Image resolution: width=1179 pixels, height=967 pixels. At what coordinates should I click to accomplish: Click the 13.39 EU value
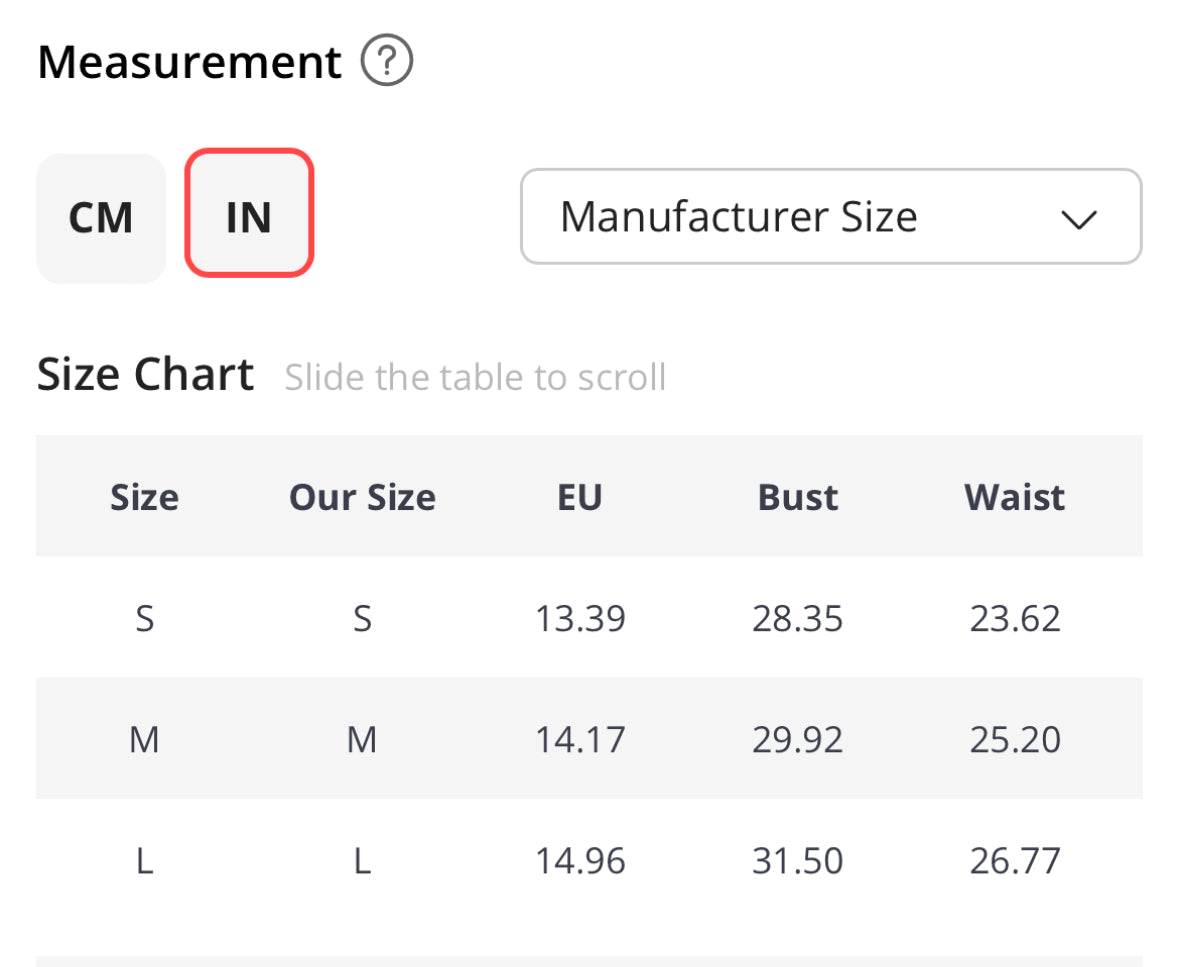(x=580, y=619)
